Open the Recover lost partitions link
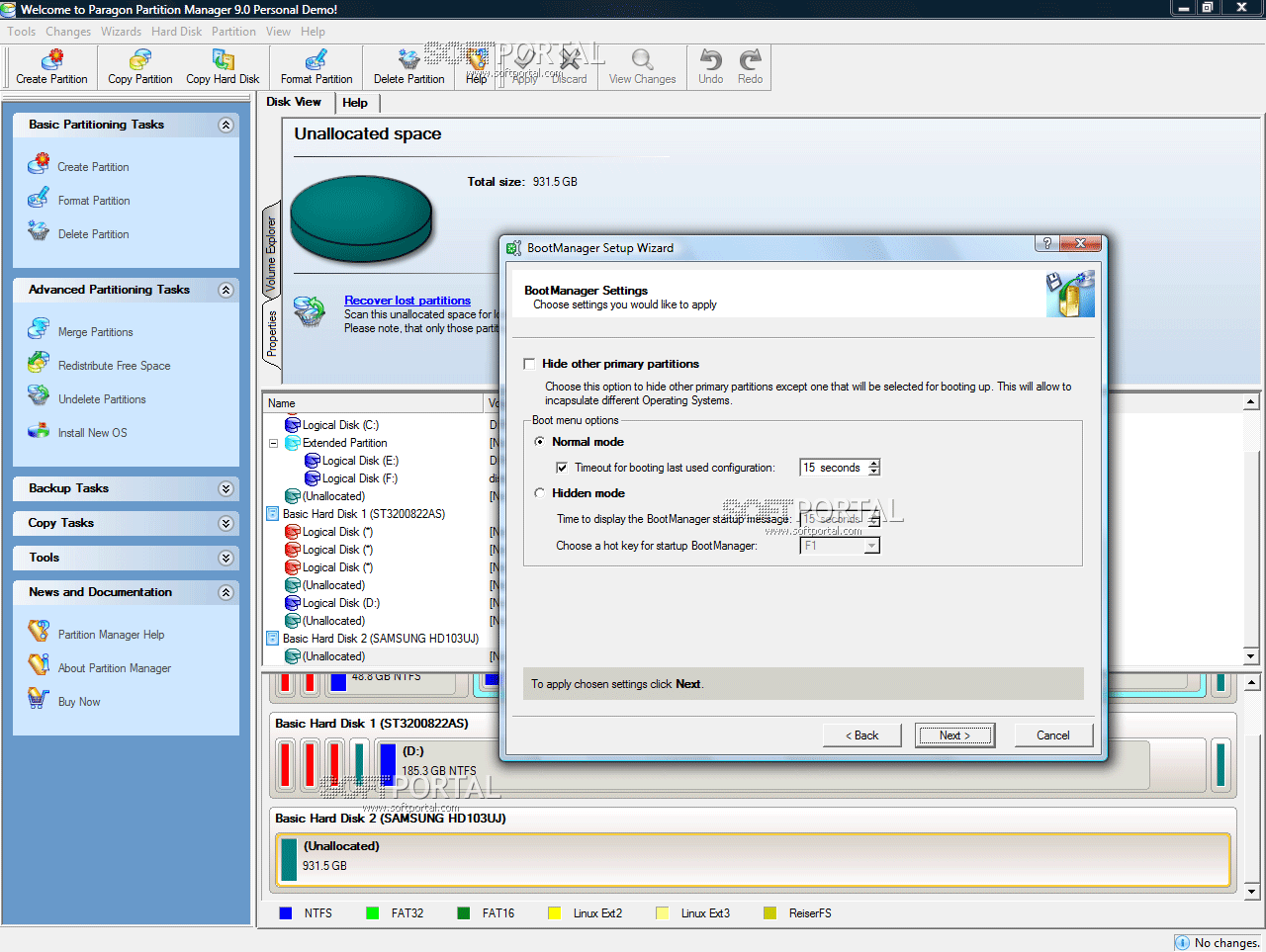 (407, 301)
